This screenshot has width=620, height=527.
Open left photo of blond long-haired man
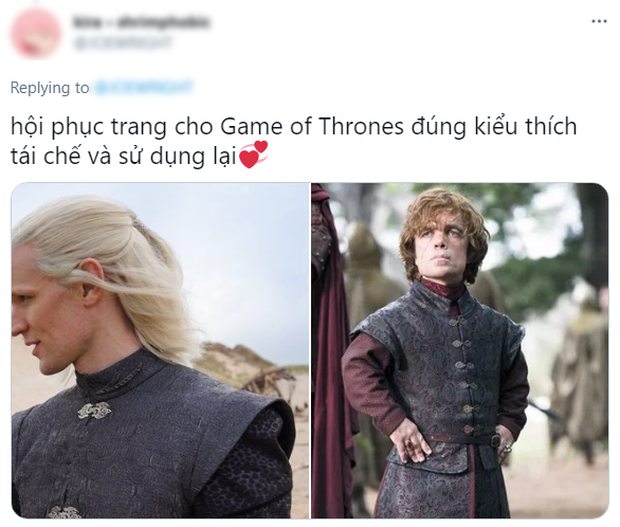[x=160, y=350]
